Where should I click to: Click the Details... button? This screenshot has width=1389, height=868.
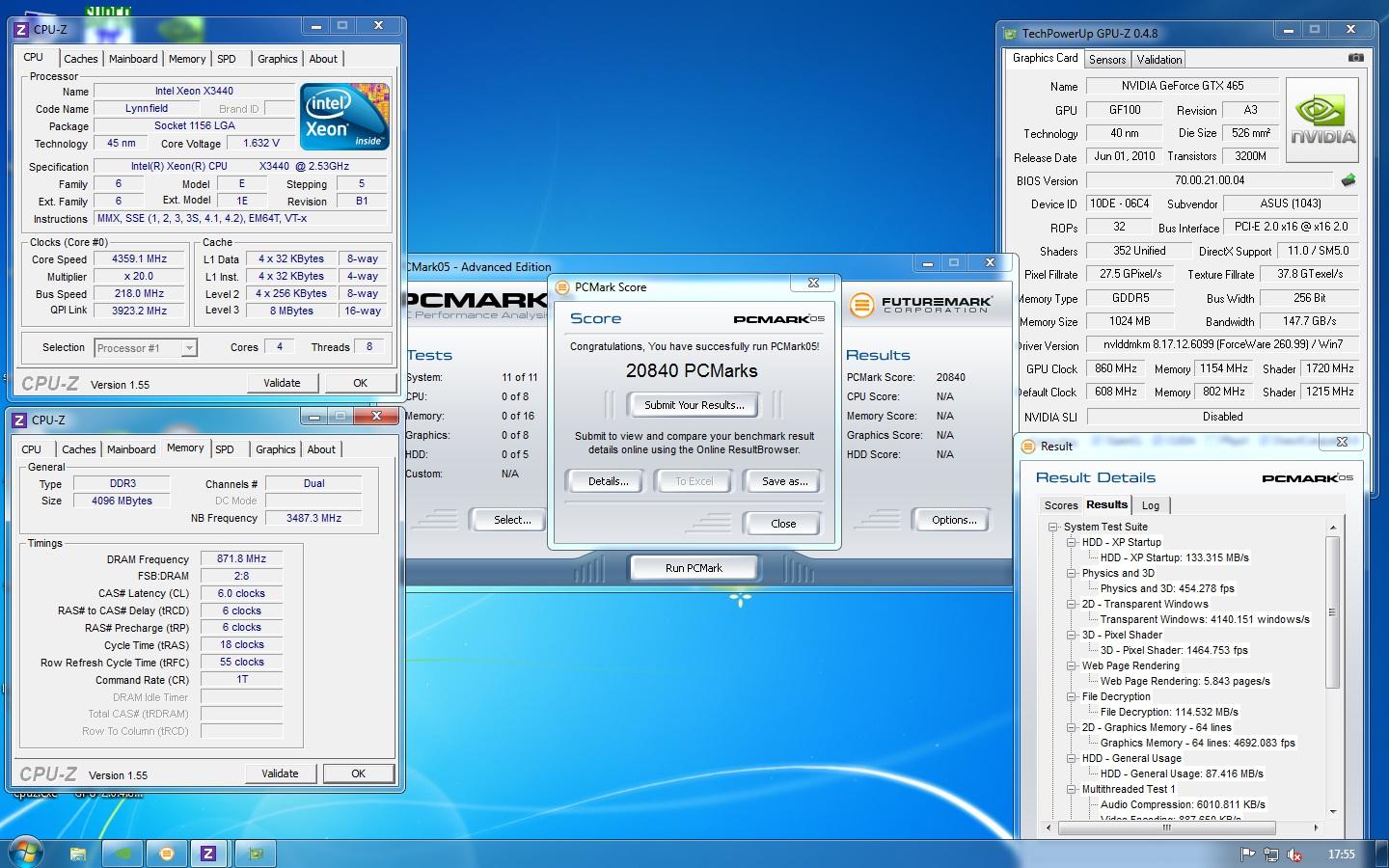609,481
